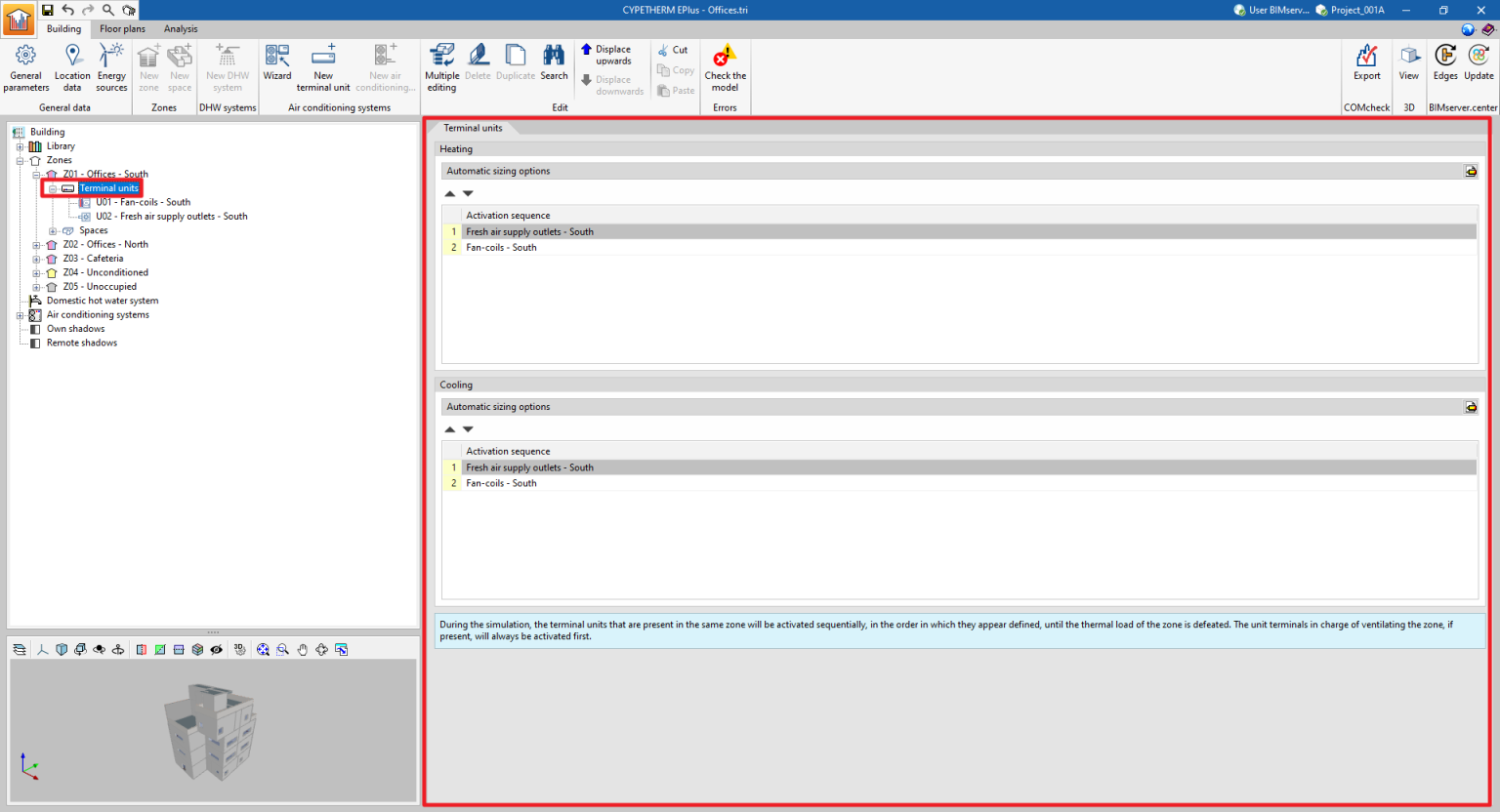
Task: Toggle Edges display in the 3D group
Action: pos(1444,65)
